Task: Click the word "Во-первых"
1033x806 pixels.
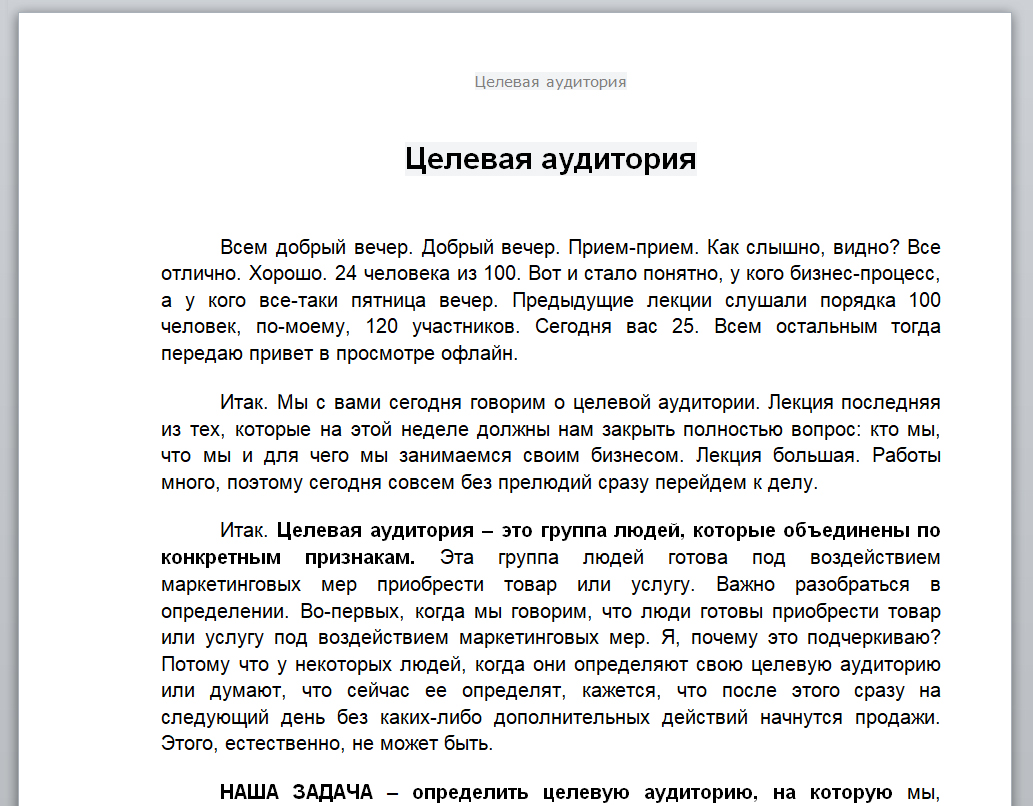Action: pyautogui.click(x=352, y=612)
